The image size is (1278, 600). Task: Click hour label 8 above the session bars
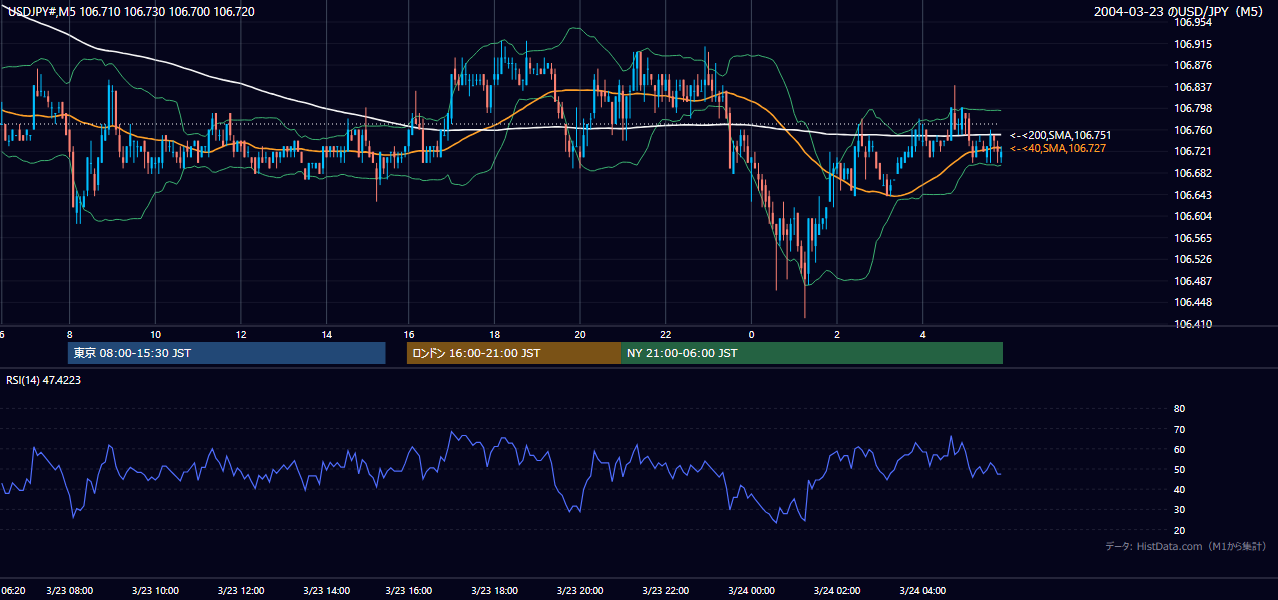(x=69, y=334)
